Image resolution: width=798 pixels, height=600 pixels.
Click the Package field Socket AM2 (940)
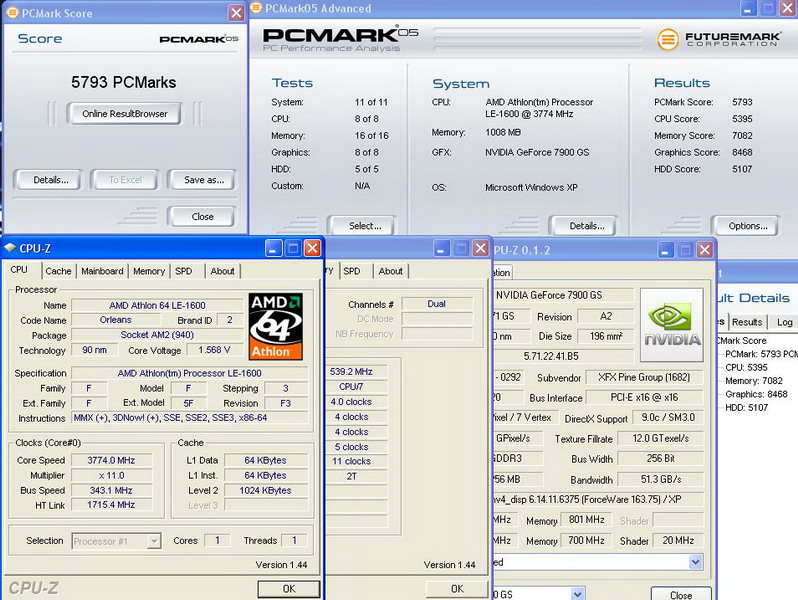pyautogui.click(x=157, y=335)
